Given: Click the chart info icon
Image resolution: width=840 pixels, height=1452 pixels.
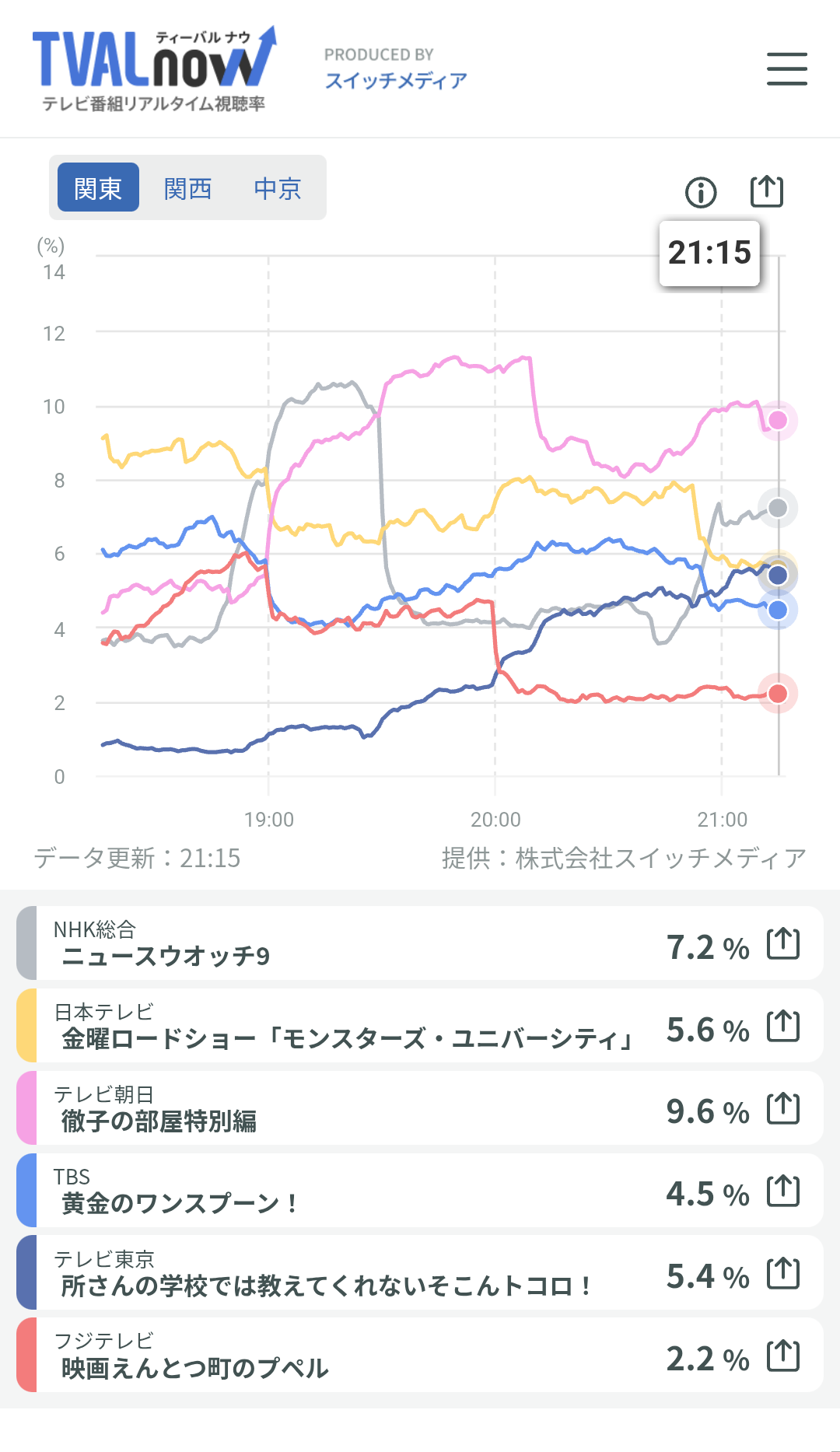Looking at the screenshot, I should click(701, 192).
